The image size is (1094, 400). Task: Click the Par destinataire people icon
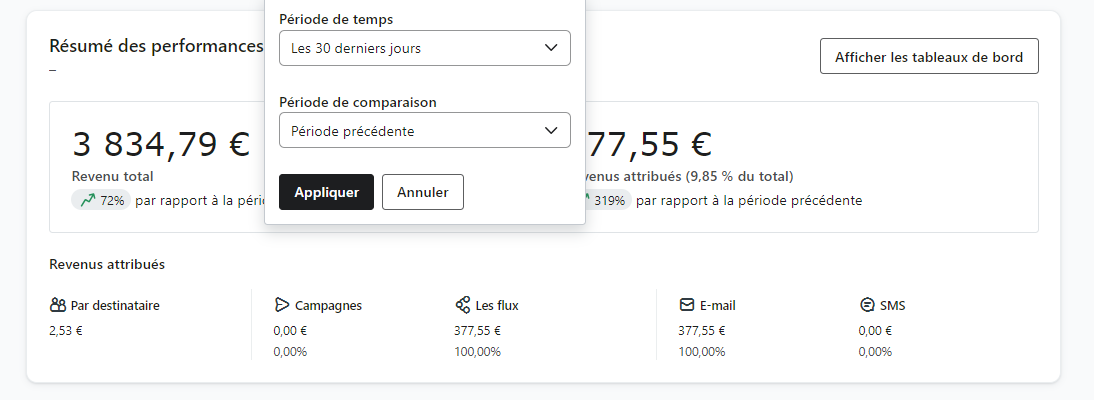[x=58, y=305]
